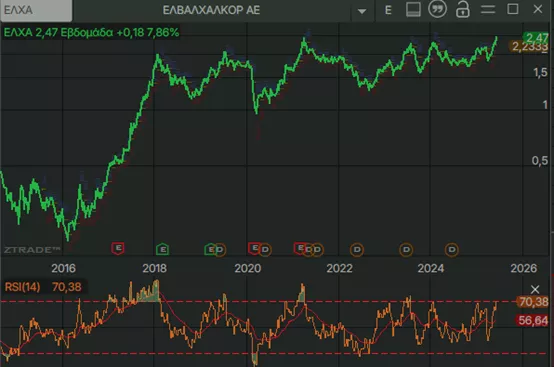Click the 2026 year label on time axis

click(524, 268)
